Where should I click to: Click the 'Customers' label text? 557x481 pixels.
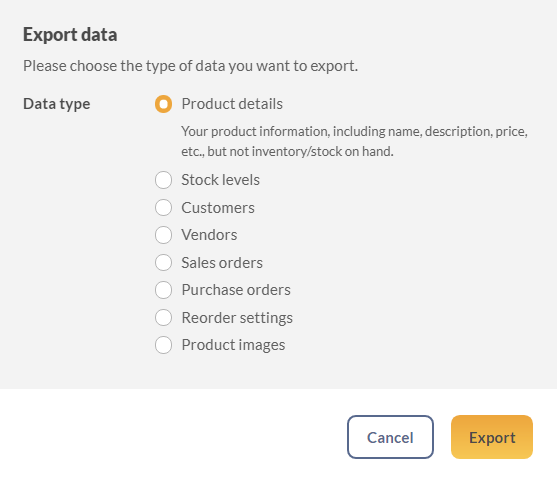coord(218,207)
